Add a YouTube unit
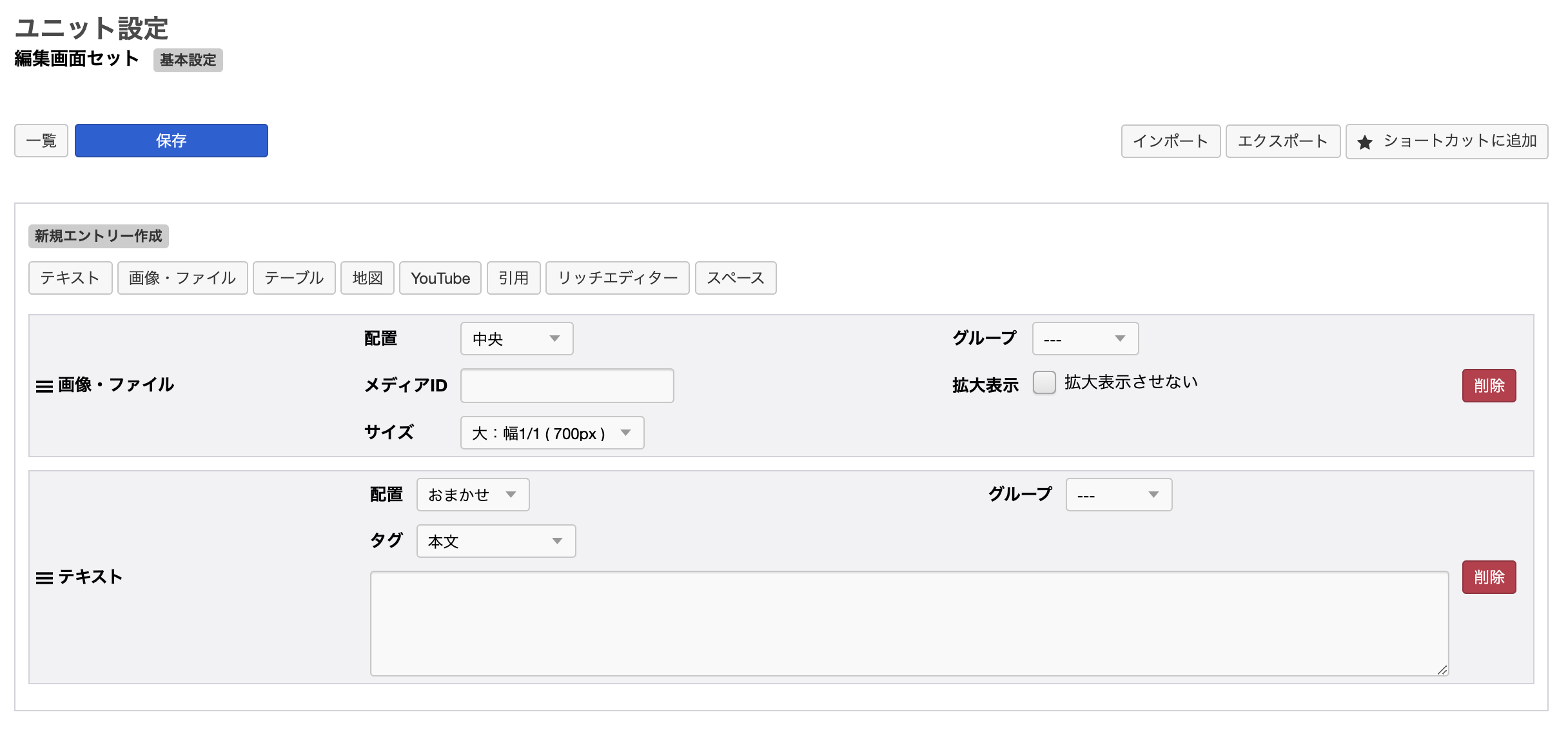 [x=440, y=278]
